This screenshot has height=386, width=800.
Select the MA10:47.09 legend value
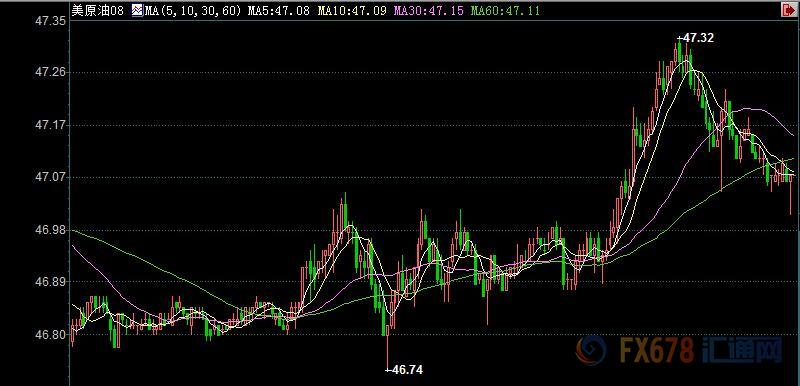pyautogui.click(x=352, y=11)
